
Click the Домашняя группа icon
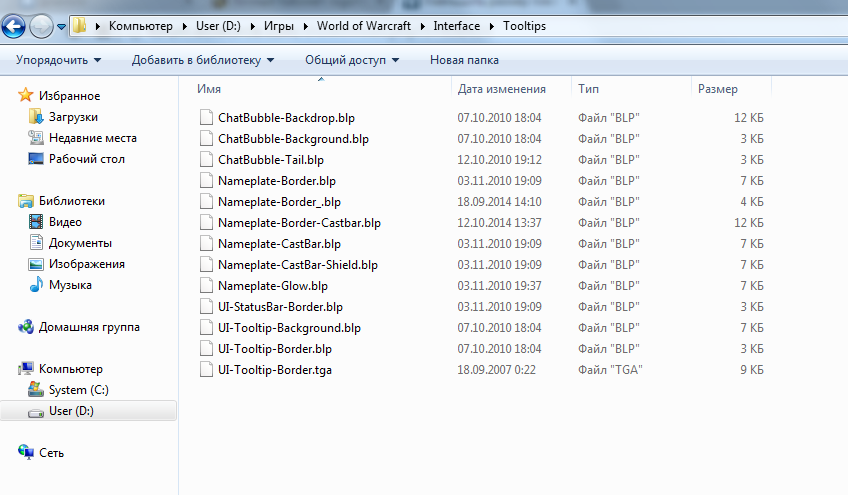pos(25,327)
